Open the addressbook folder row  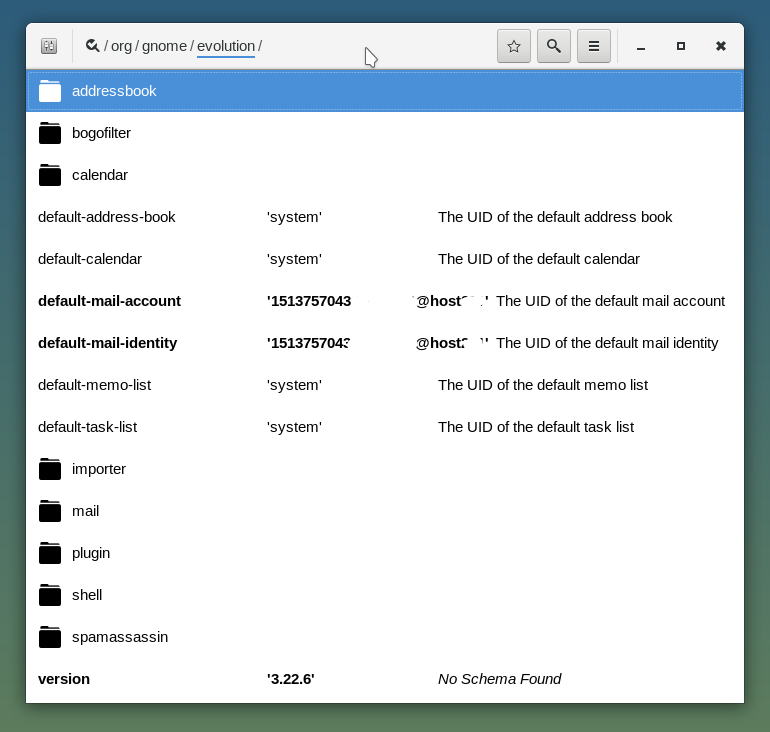coord(385,91)
